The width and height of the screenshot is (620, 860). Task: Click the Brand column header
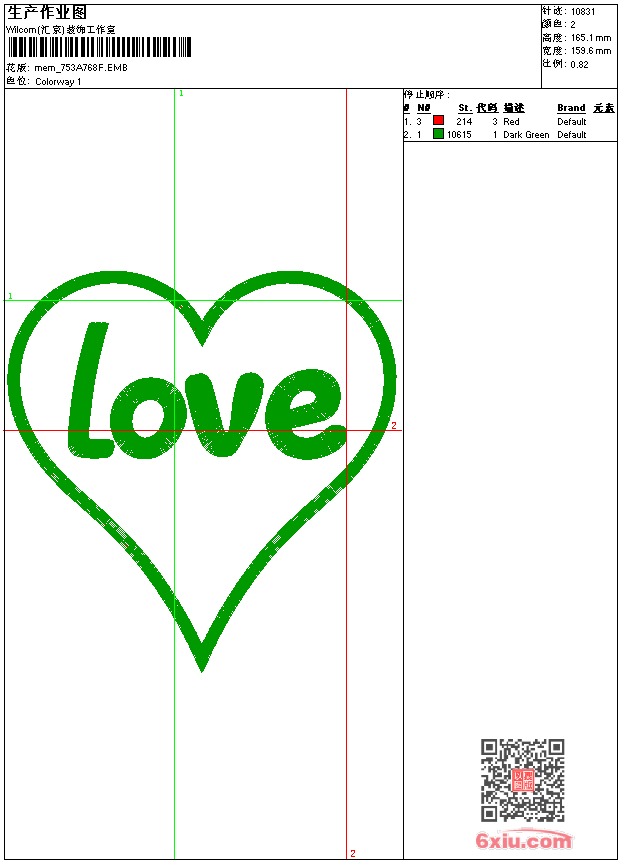(x=571, y=108)
